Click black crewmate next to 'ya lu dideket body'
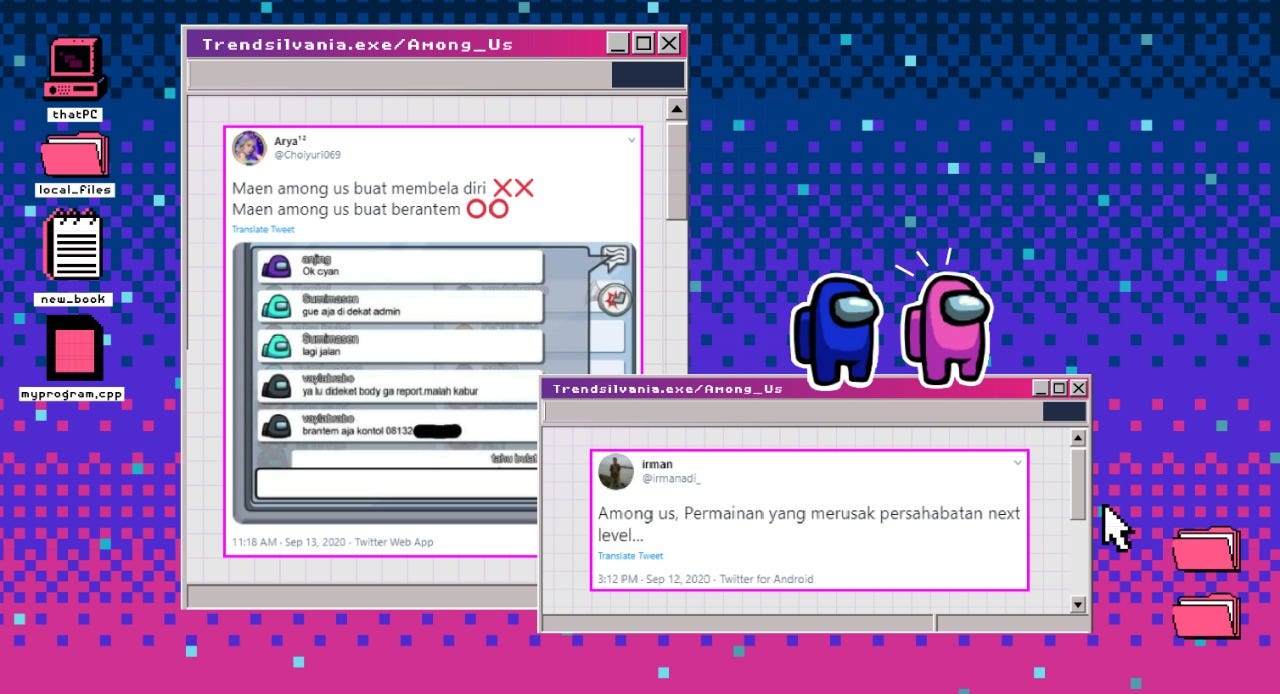 click(275, 385)
